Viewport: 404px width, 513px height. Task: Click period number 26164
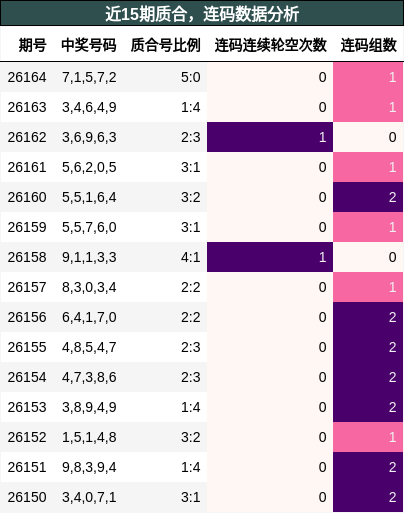point(27,77)
